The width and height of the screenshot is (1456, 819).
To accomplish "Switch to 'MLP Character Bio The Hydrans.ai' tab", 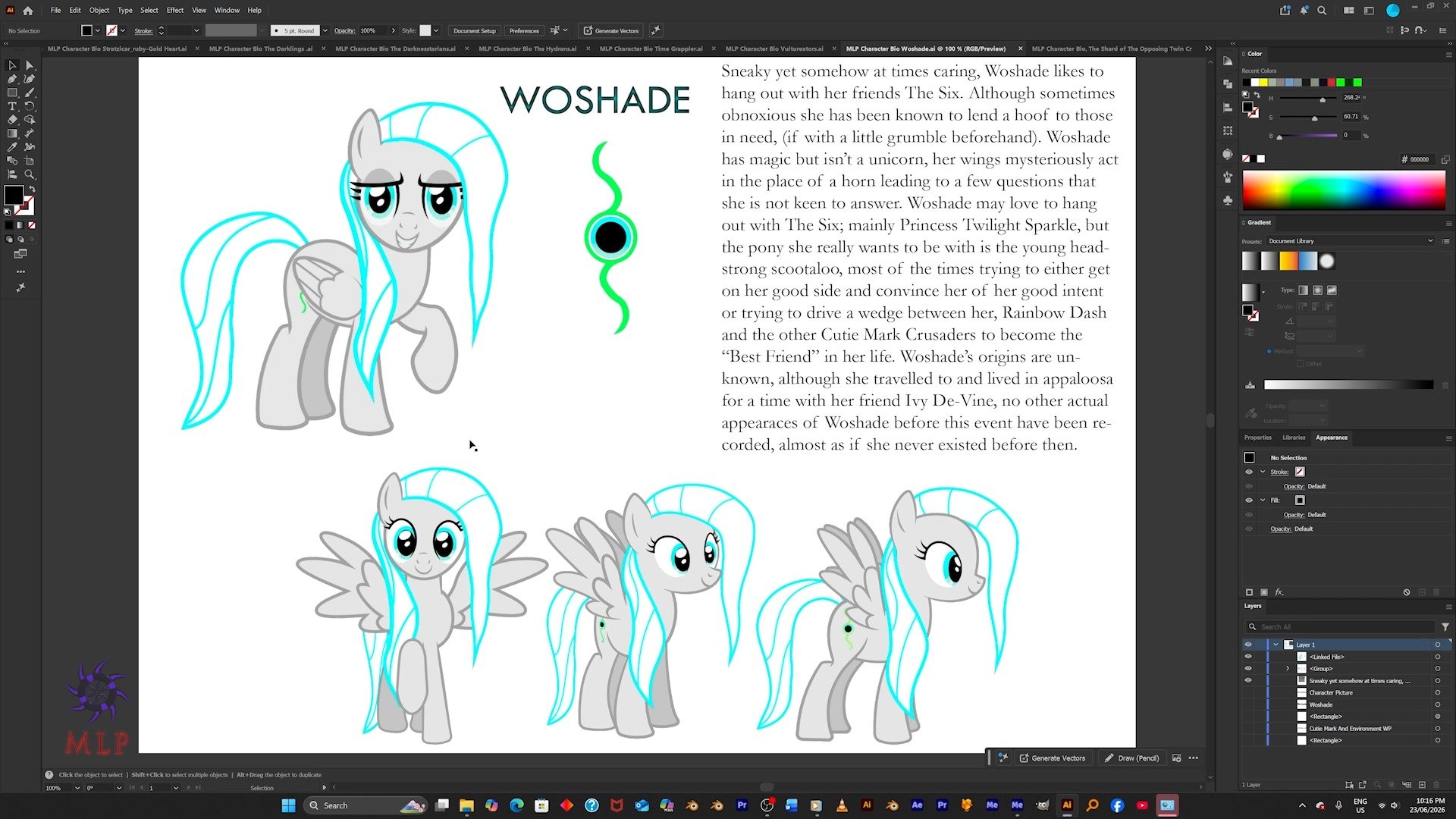I will pyautogui.click(x=528, y=49).
